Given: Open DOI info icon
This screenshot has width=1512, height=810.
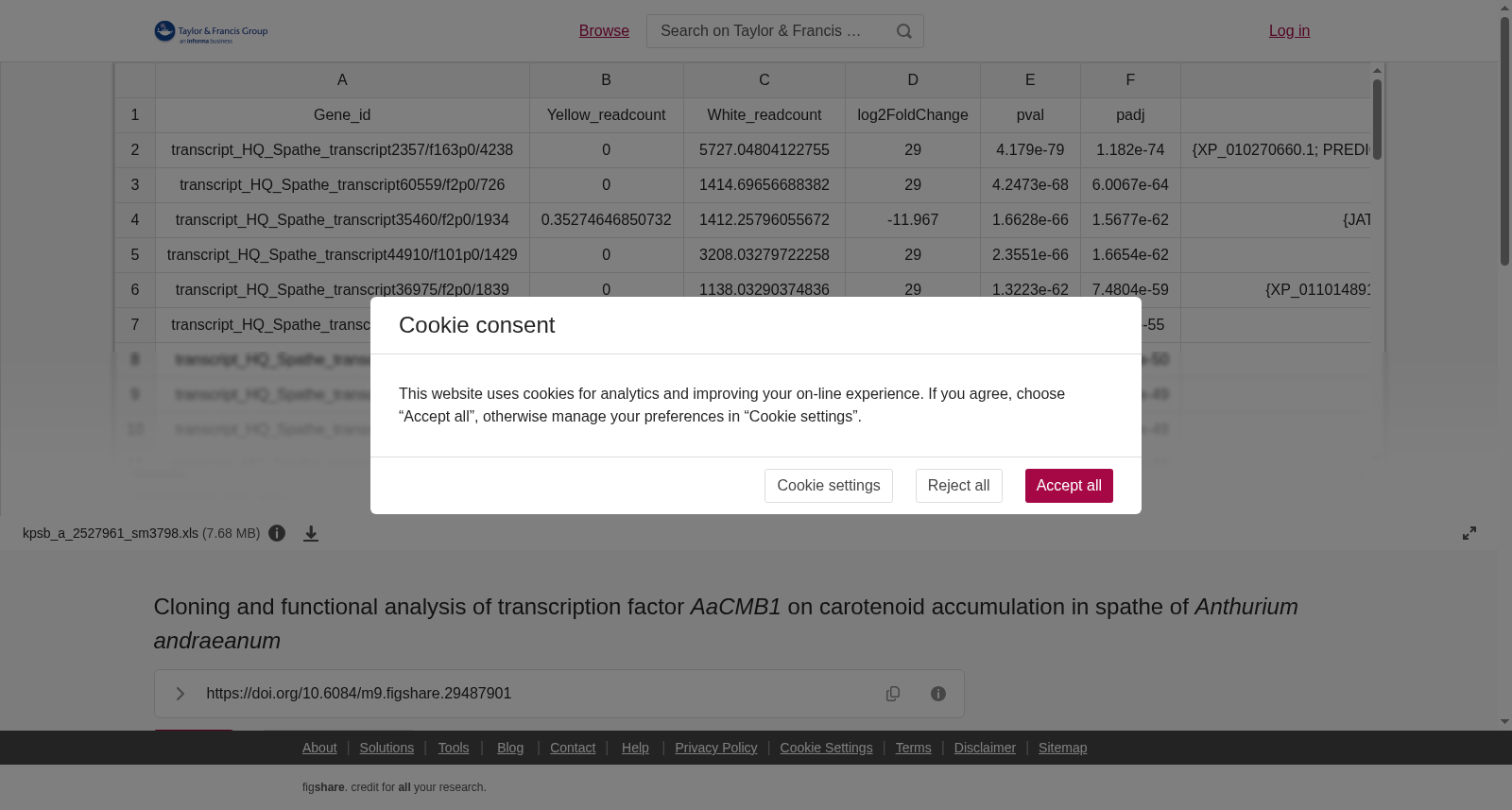Looking at the screenshot, I should click(938, 694).
